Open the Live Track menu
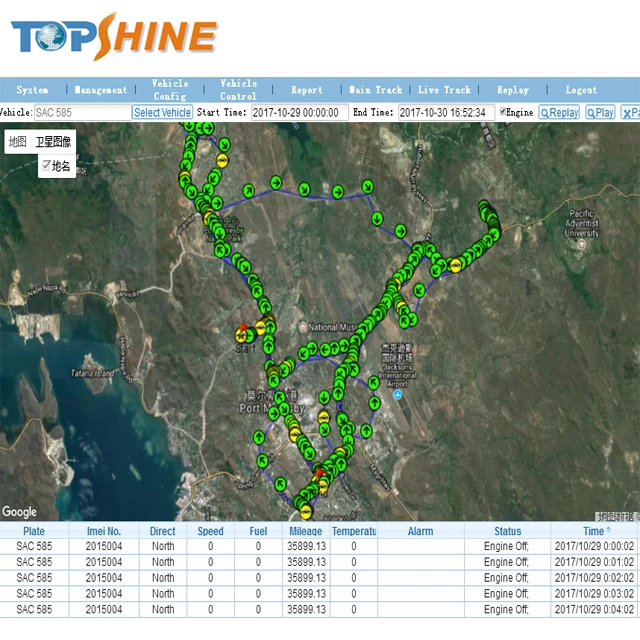Screen dimensions: 640x640 443,89
